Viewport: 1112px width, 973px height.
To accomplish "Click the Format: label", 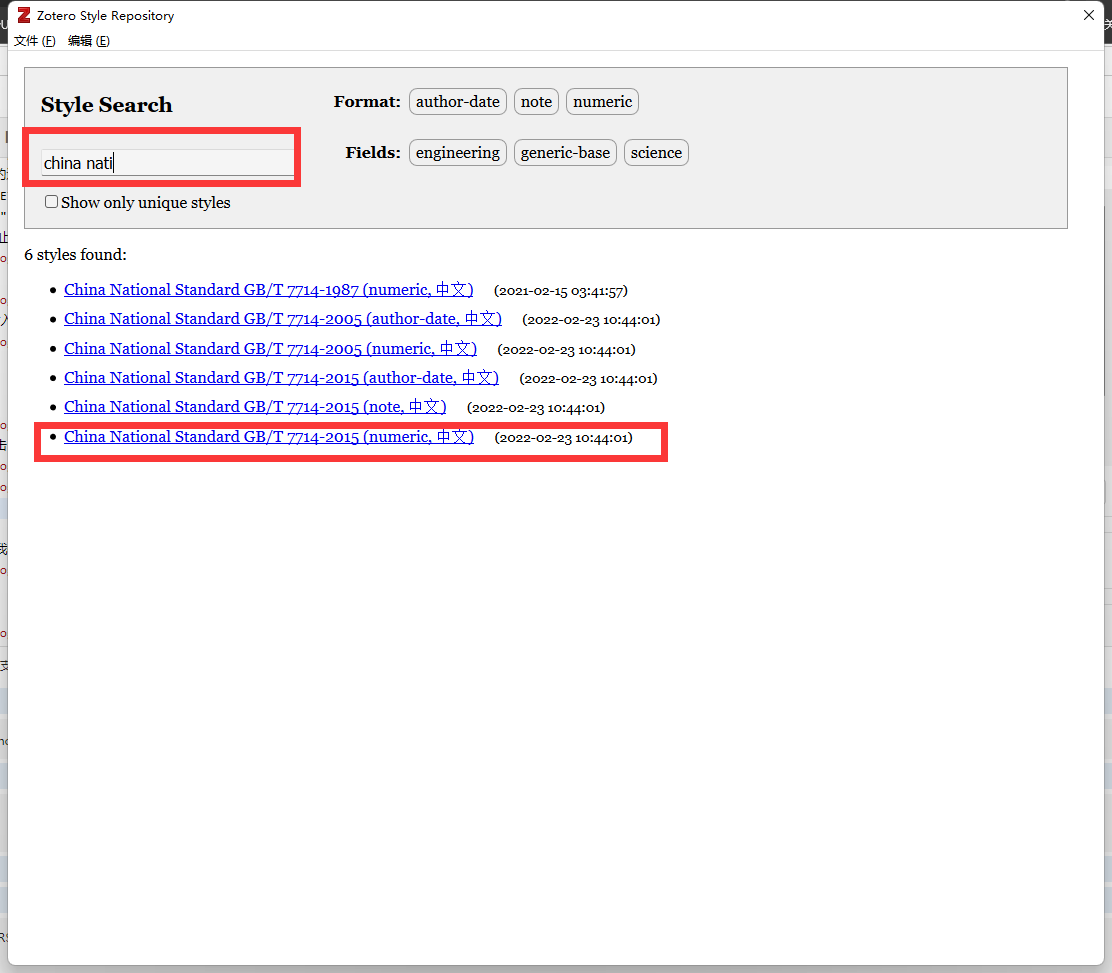I will tap(367, 102).
